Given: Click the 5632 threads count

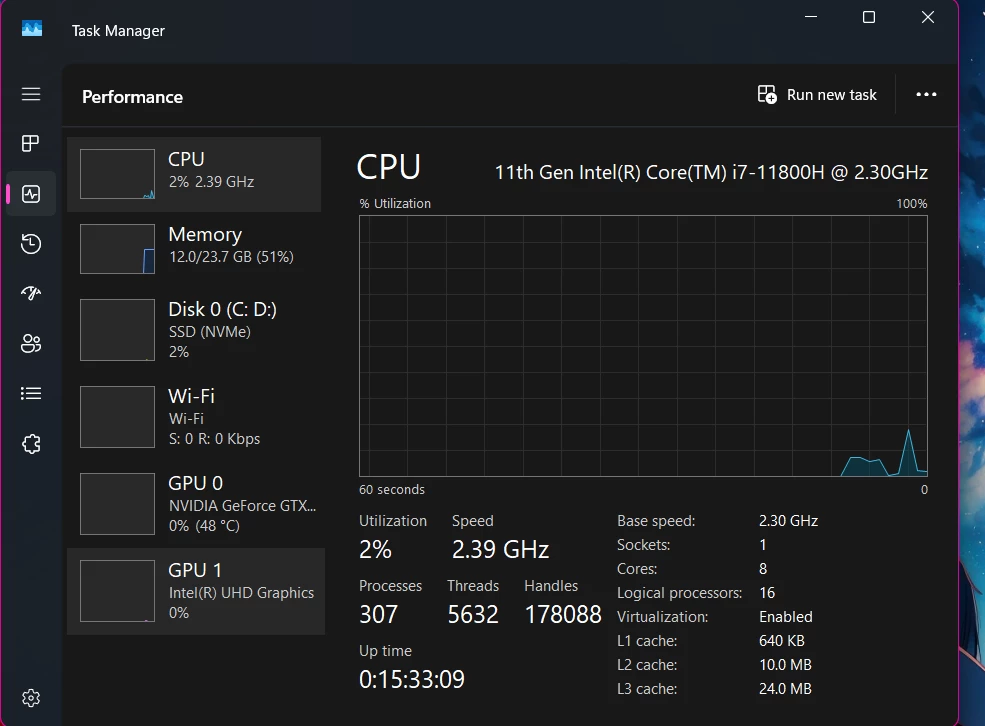Looking at the screenshot, I should [473, 614].
